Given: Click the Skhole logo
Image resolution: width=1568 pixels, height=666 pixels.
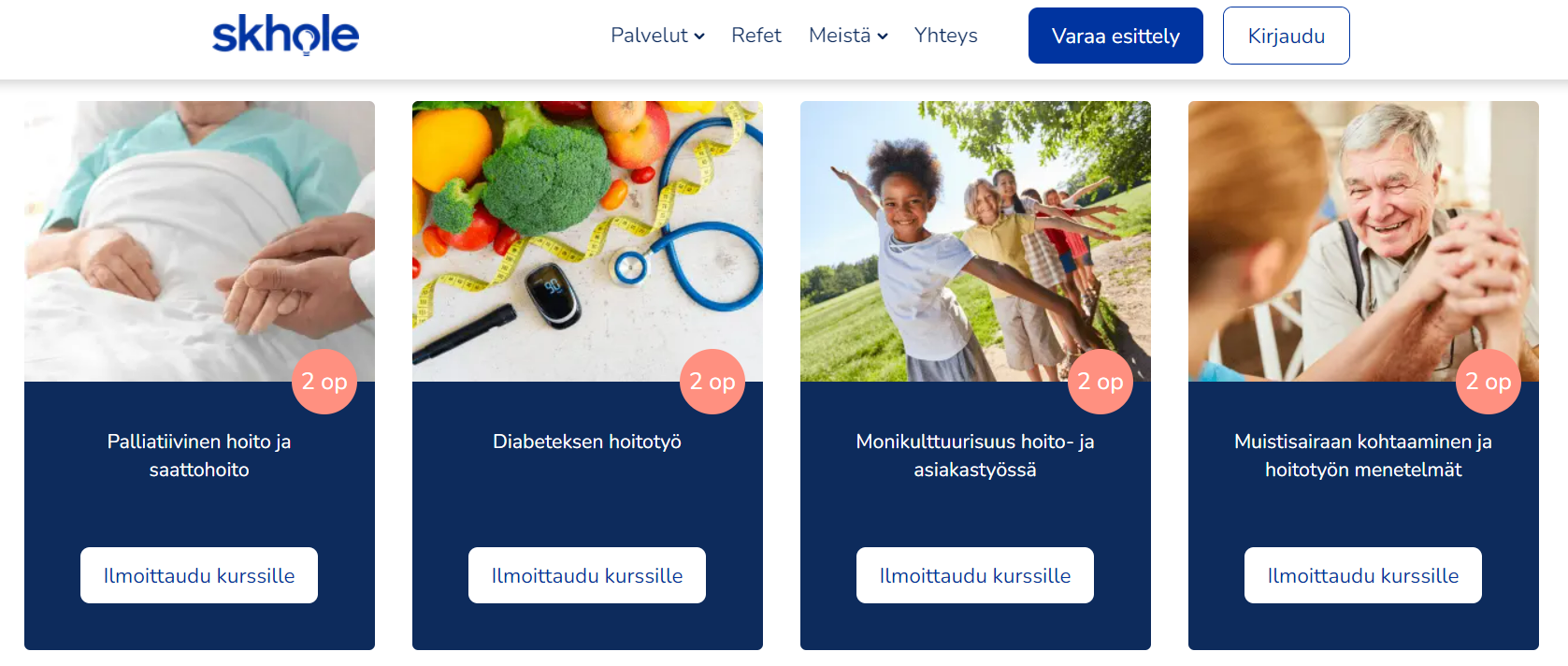Looking at the screenshot, I should (285, 35).
